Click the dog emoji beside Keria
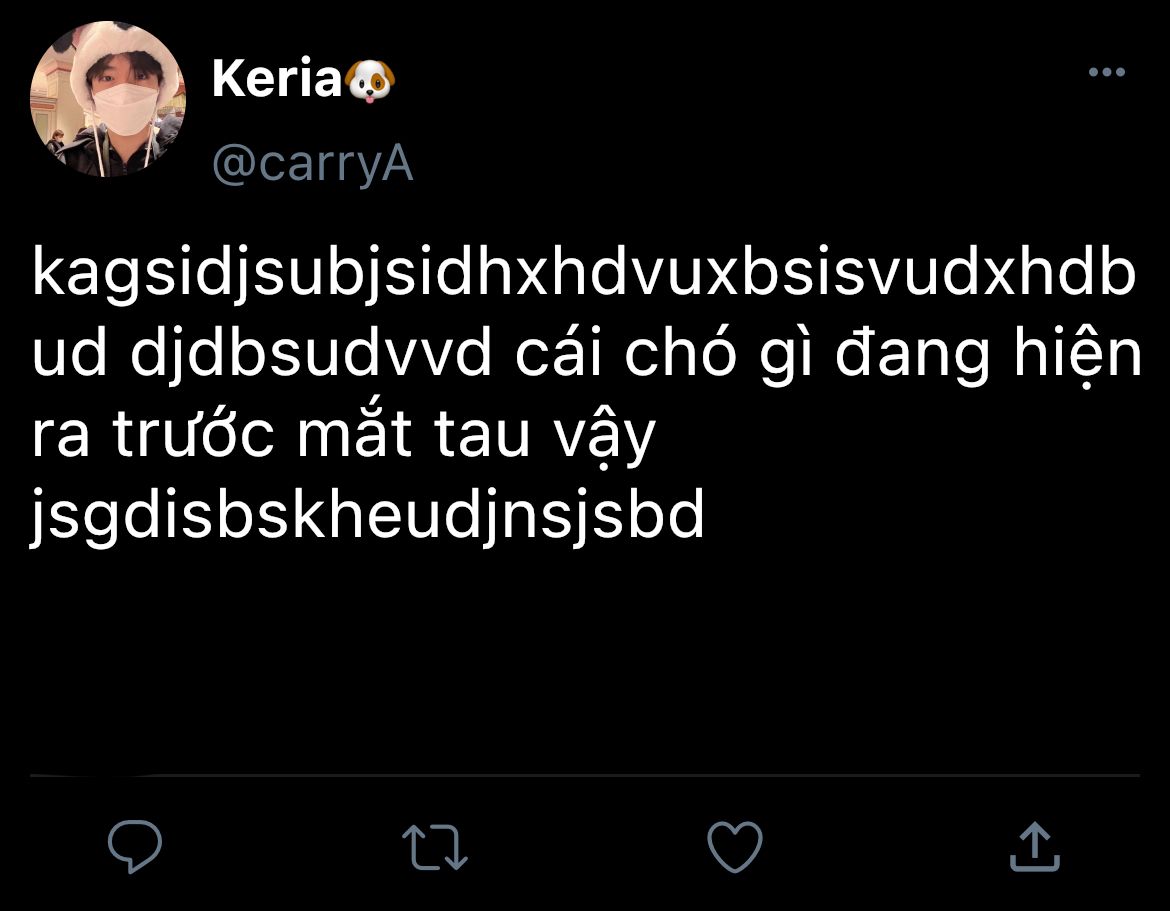This screenshot has height=911, width=1170. (x=371, y=80)
